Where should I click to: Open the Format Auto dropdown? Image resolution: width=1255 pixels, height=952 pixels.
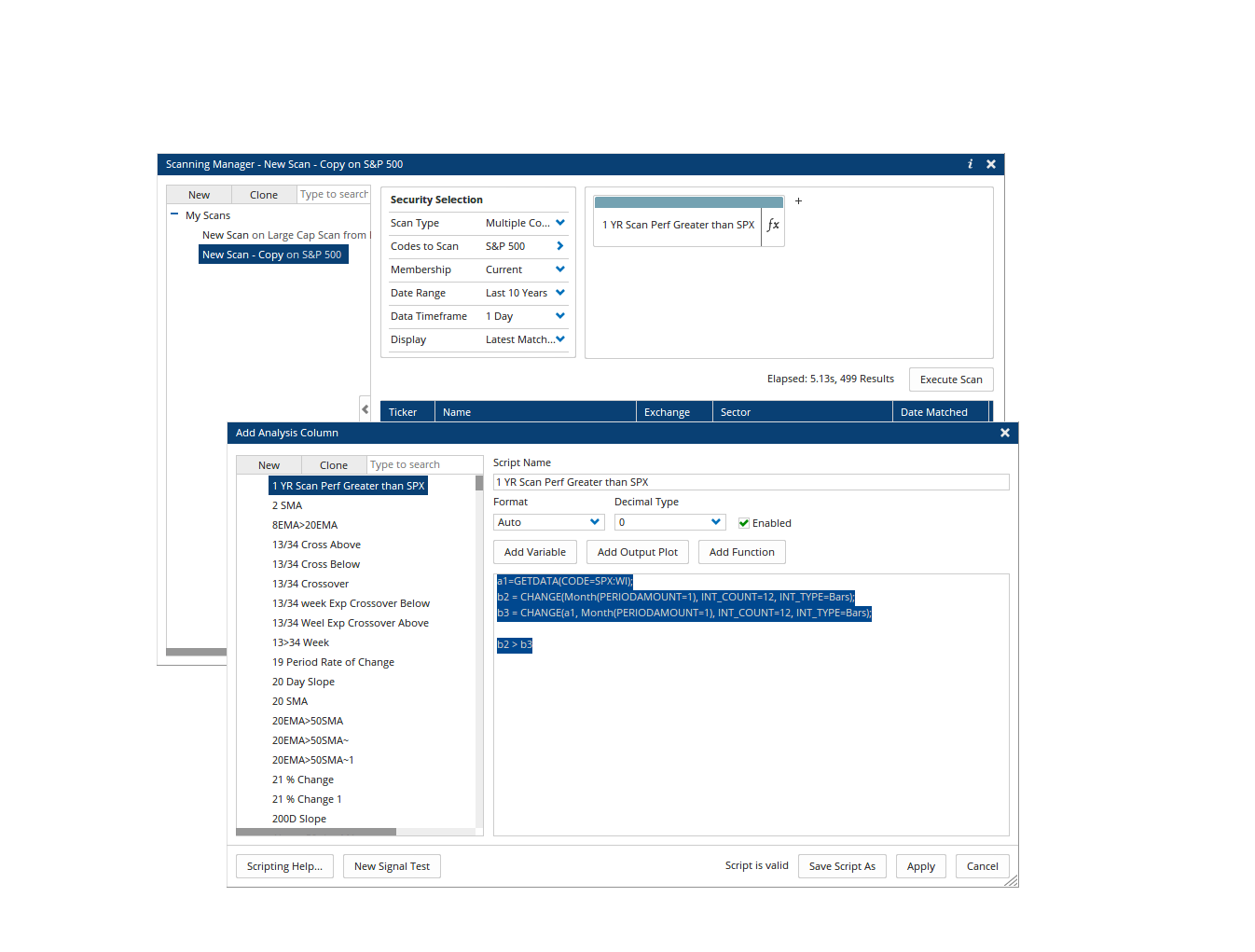coord(548,522)
